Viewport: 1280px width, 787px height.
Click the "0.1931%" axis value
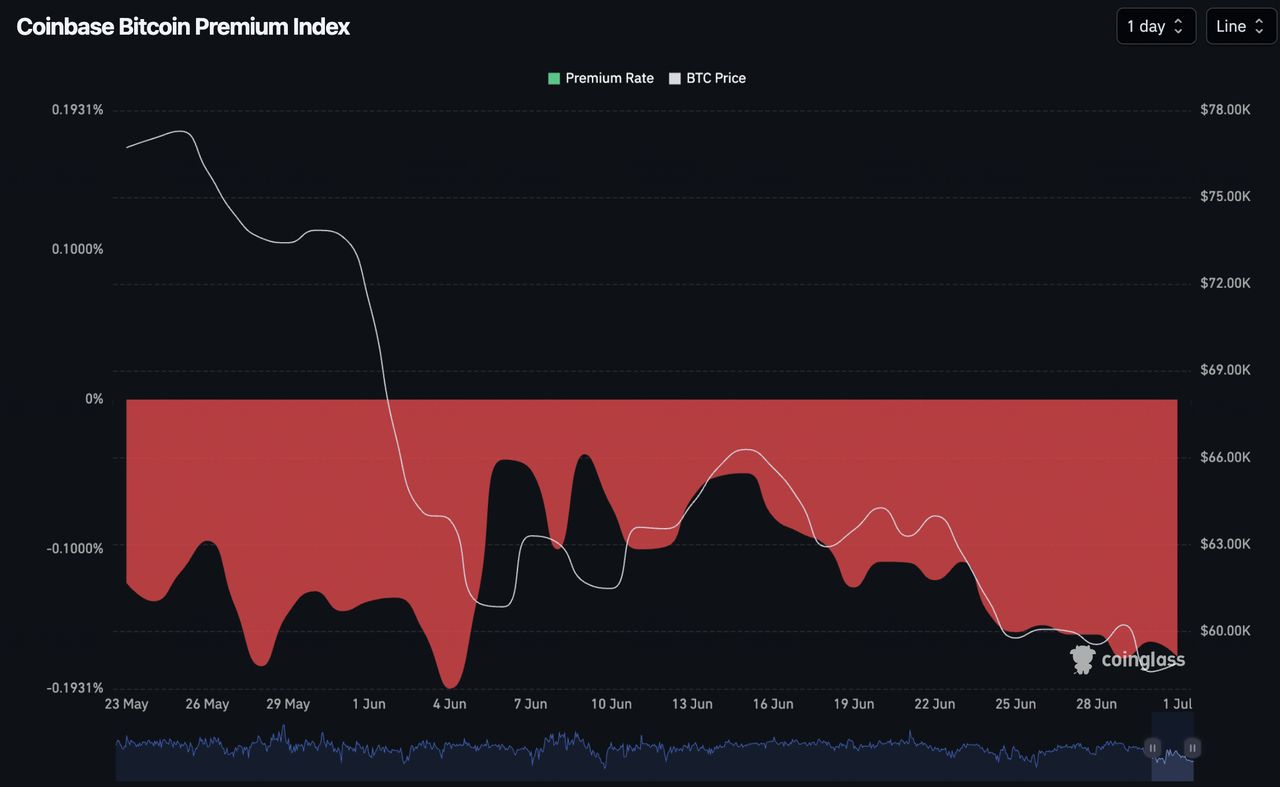(x=78, y=110)
